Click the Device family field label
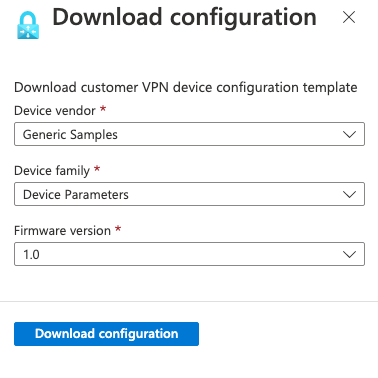This screenshot has height=378, width=378. point(52,171)
